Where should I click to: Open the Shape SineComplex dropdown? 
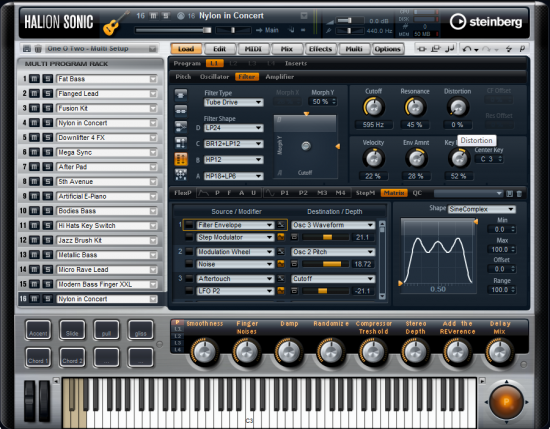point(482,209)
